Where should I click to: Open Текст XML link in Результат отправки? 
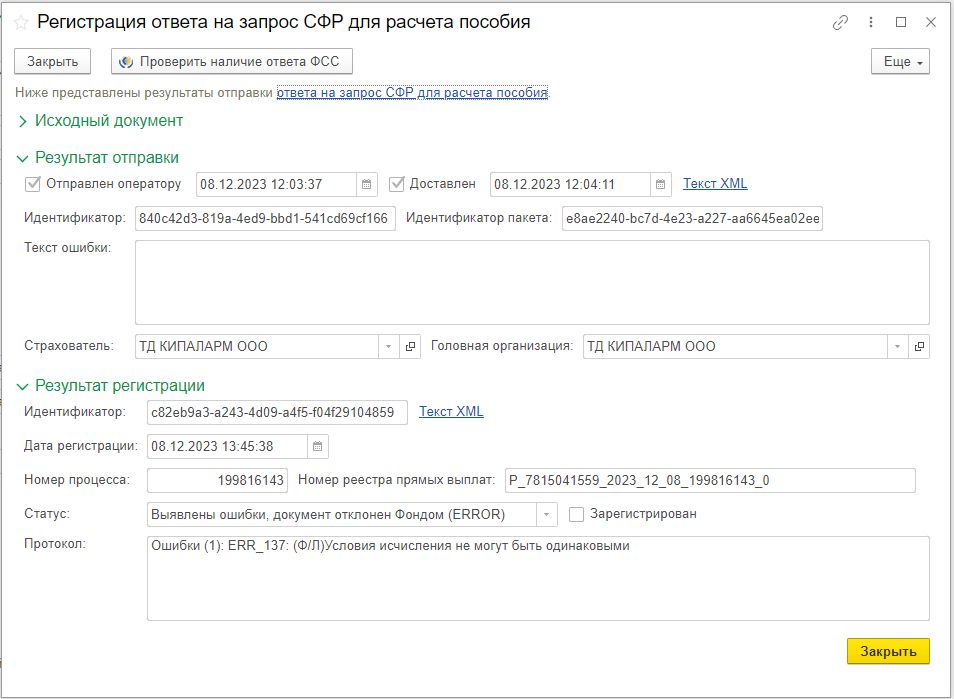tap(714, 184)
